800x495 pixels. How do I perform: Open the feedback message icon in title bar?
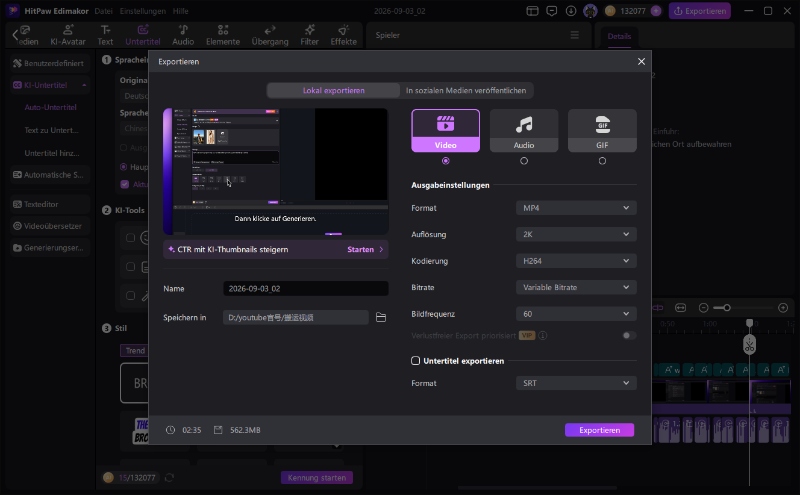[x=552, y=11]
